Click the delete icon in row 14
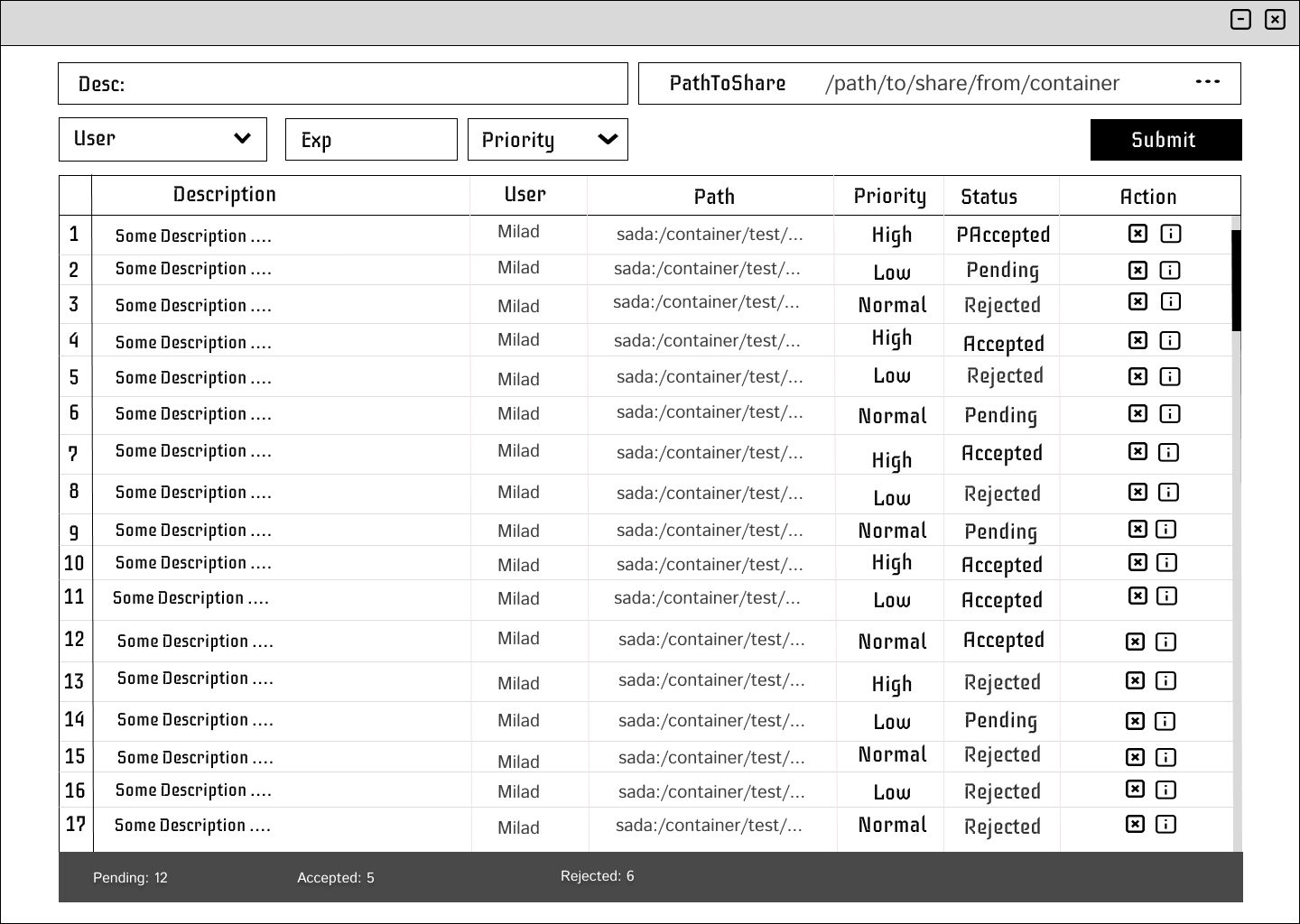This screenshot has height=924, width=1300. [1135, 721]
